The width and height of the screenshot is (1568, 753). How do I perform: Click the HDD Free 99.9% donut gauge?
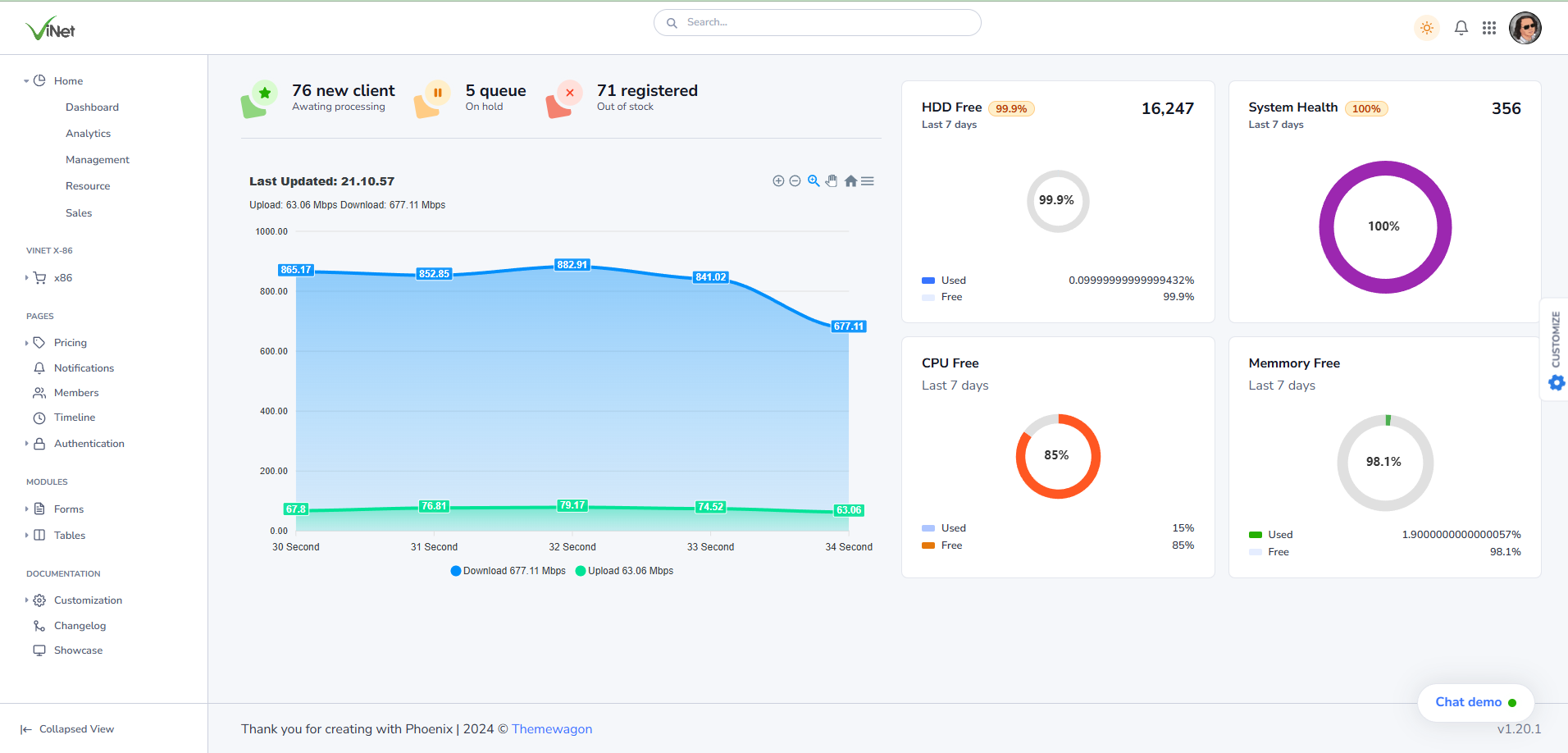point(1058,201)
